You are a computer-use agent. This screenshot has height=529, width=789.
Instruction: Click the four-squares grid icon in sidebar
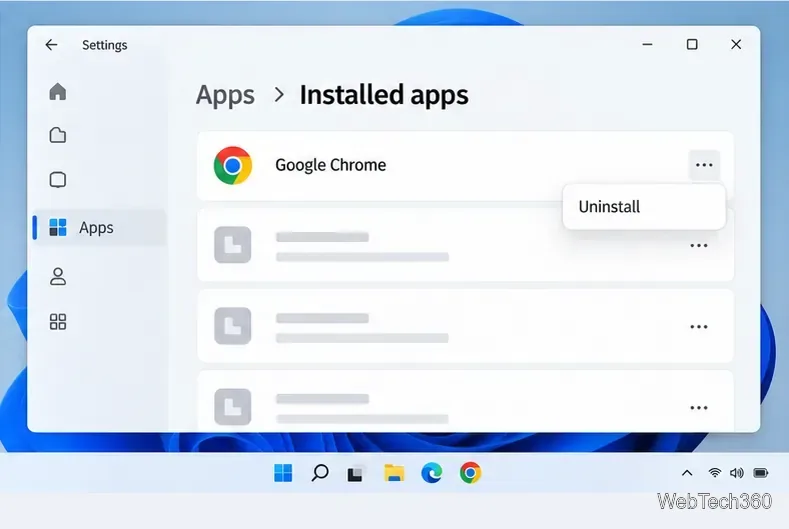pos(58,322)
